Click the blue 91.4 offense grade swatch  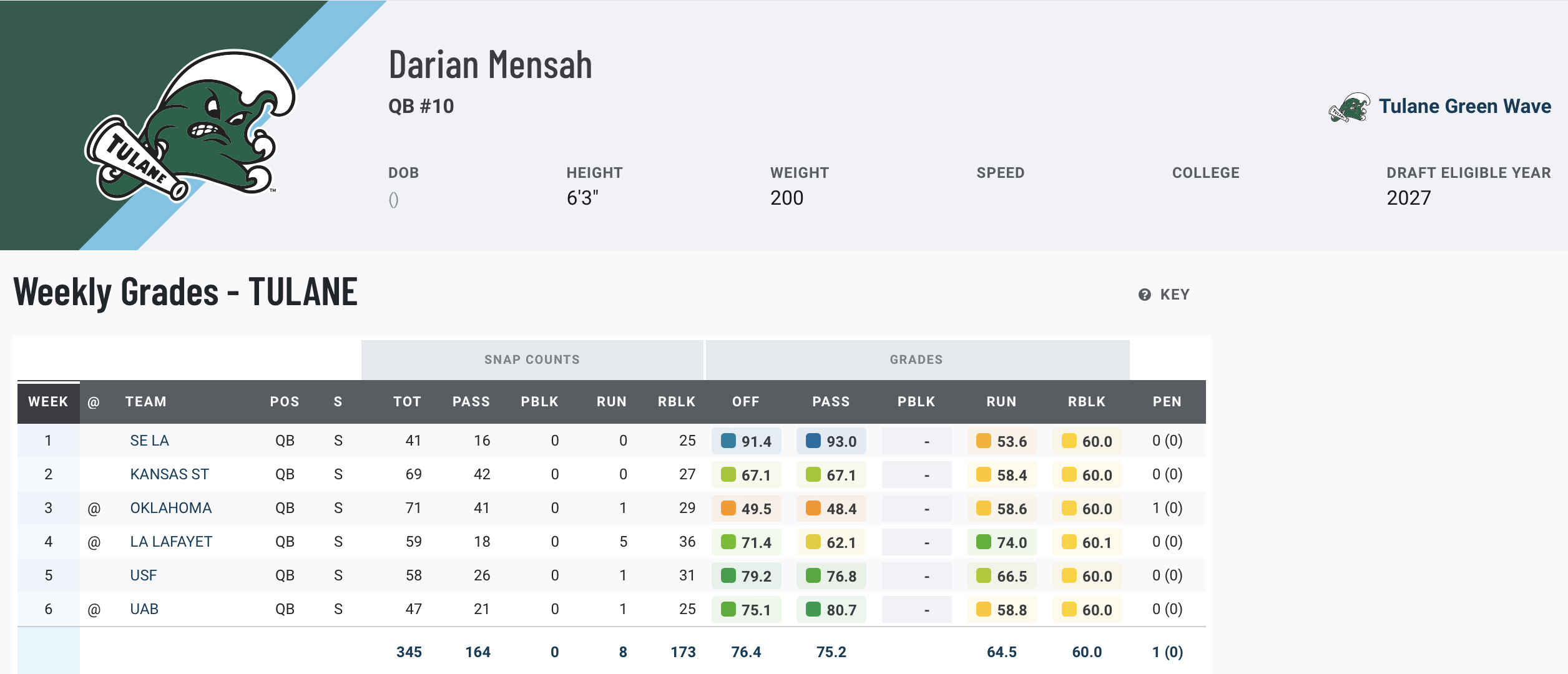(x=728, y=441)
